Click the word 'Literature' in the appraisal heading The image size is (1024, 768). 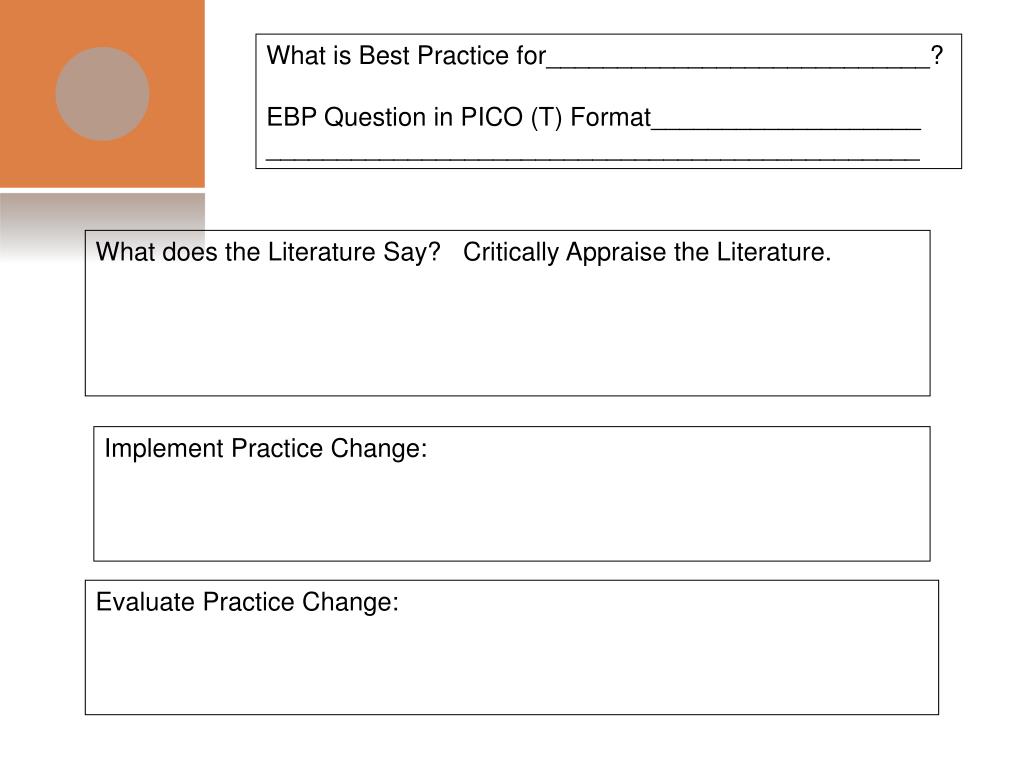tap(773, 252)
